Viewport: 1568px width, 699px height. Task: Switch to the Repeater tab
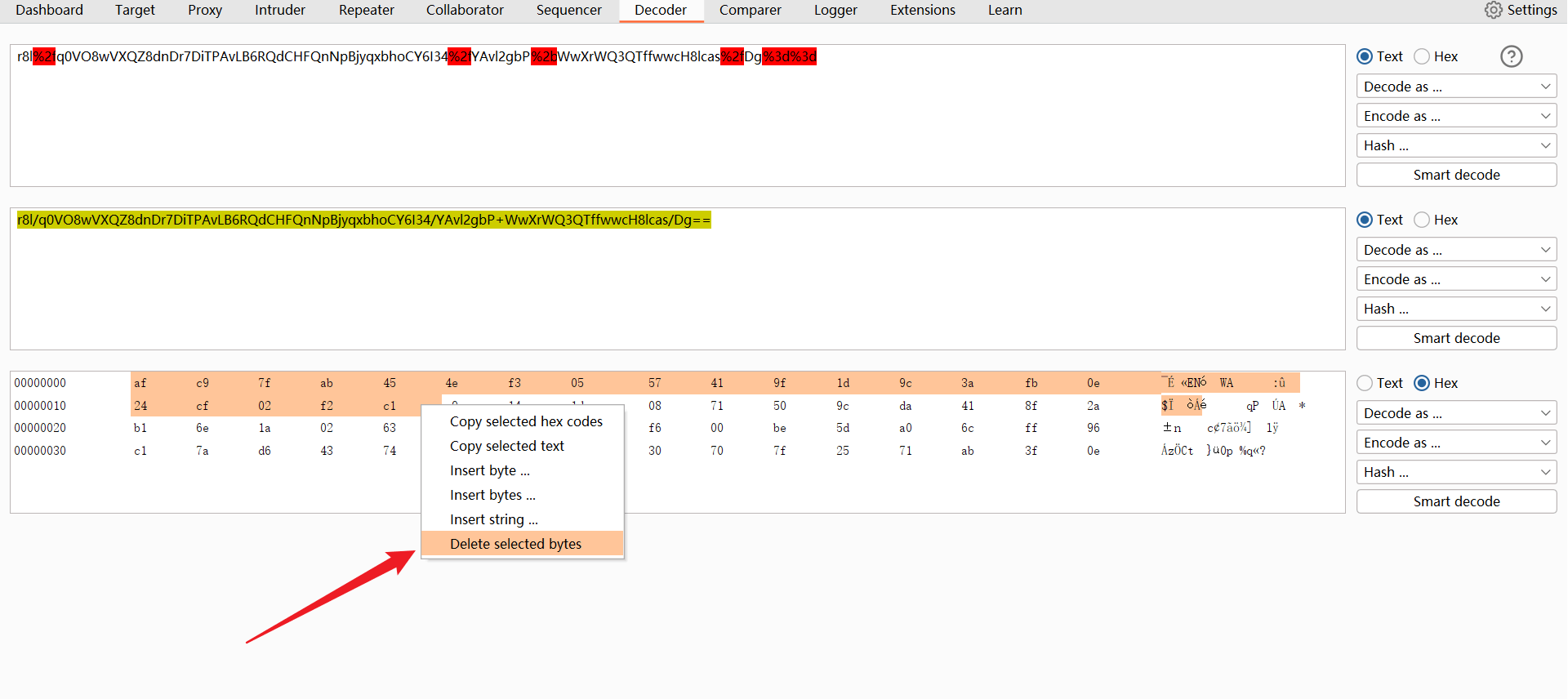coord(366,10)
